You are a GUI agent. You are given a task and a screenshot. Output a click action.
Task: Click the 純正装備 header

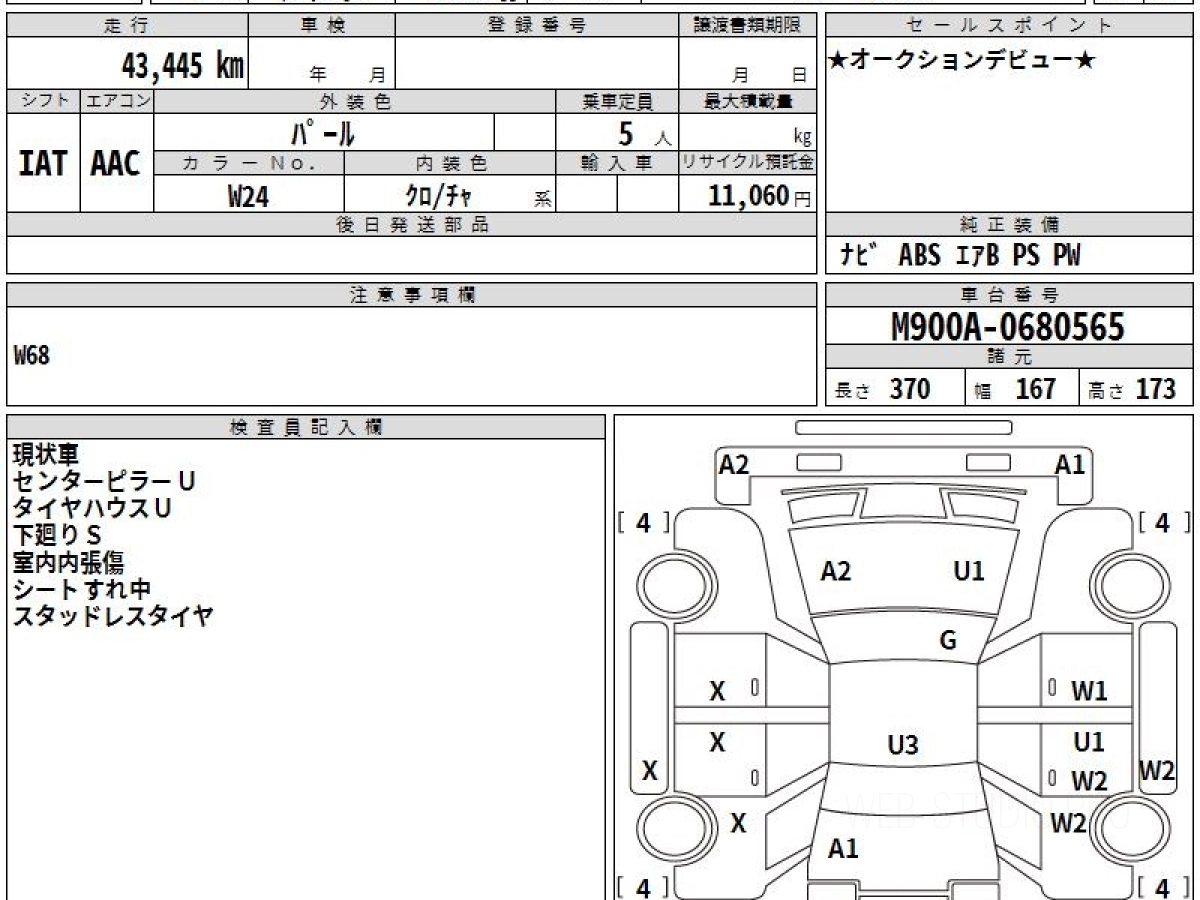point(1009,225)
